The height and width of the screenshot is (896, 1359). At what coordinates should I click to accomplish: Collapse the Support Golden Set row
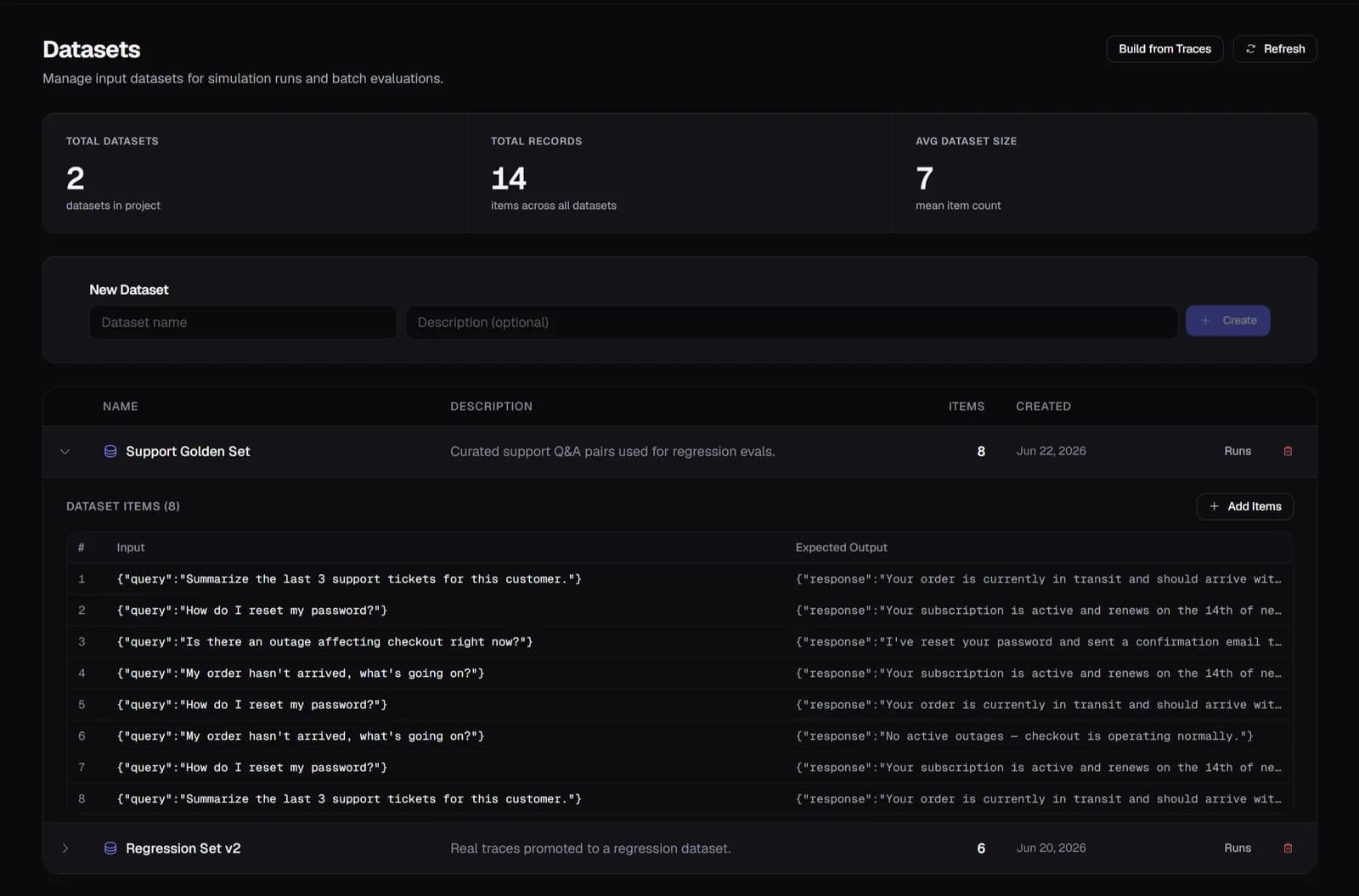coord(65,452)
